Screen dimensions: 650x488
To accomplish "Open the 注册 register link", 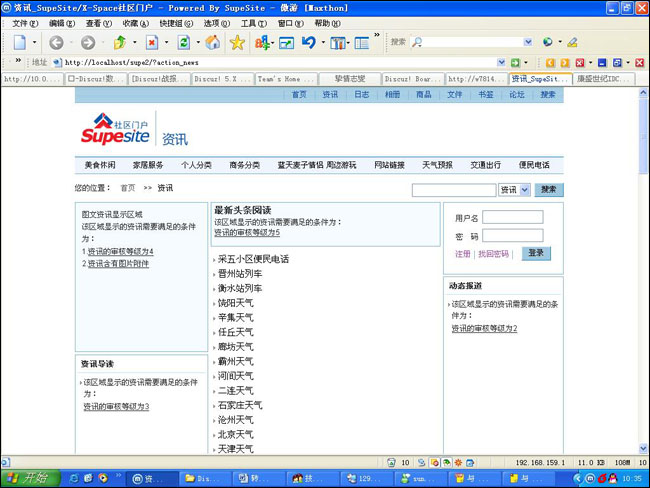I will click(463, 254).
